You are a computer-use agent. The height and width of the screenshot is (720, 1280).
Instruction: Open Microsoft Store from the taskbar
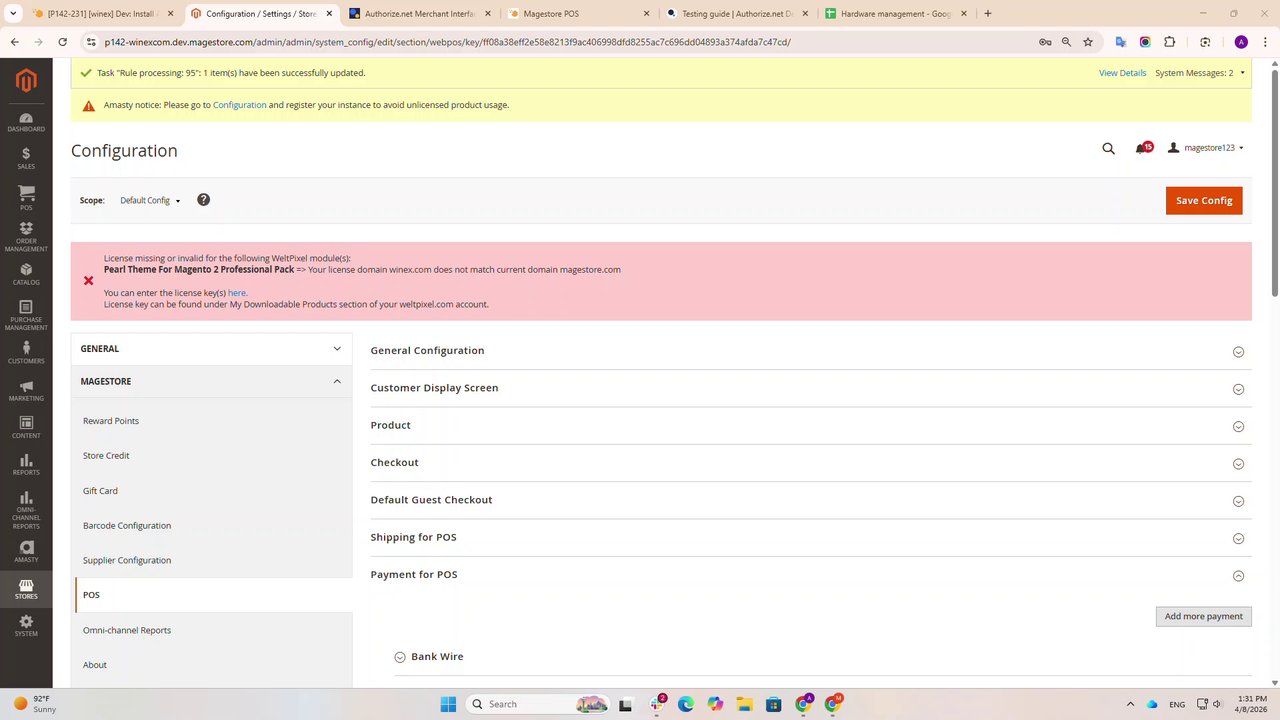pos(773,704)
